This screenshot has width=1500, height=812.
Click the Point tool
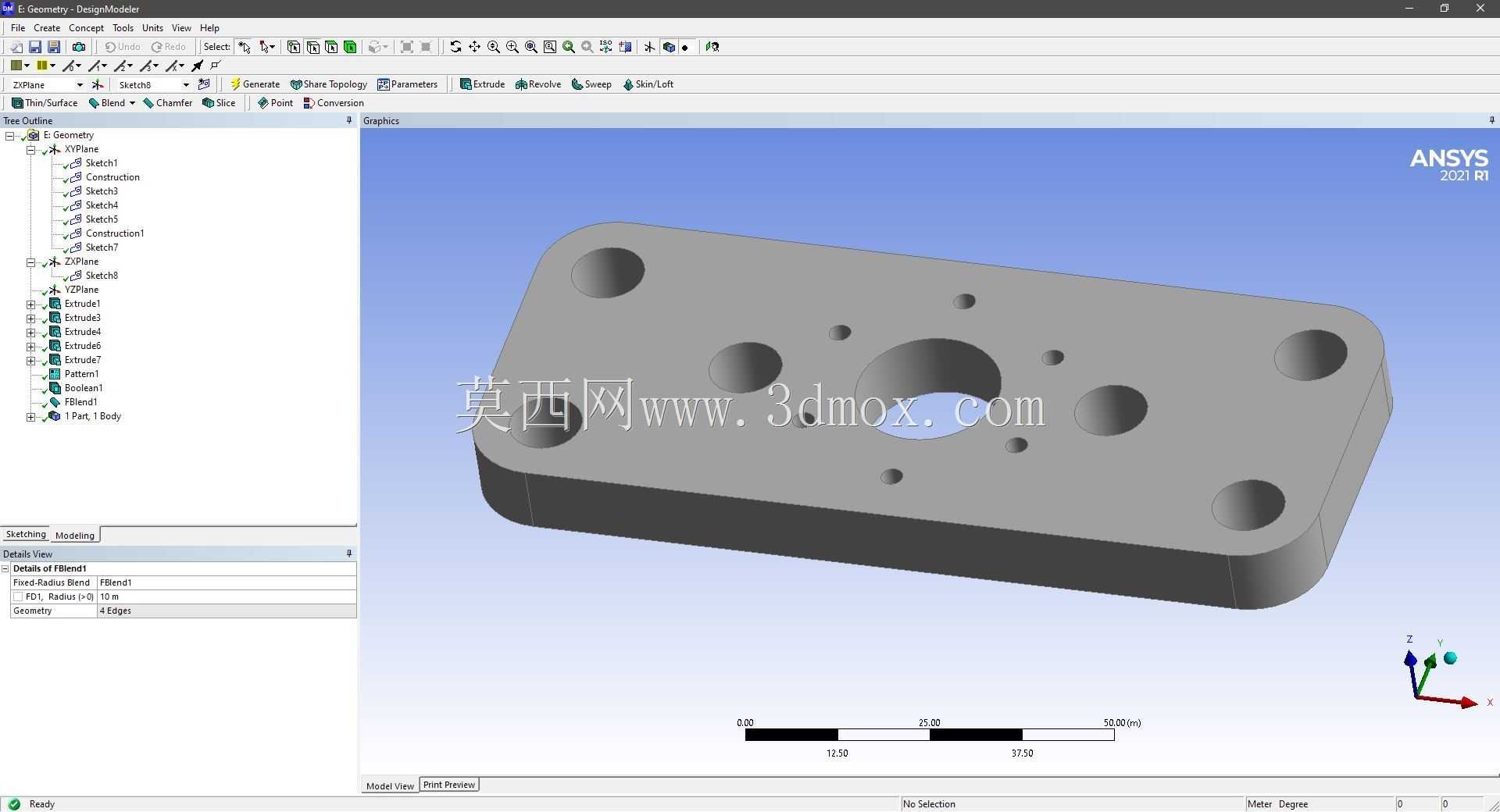[x=275, y=103]
